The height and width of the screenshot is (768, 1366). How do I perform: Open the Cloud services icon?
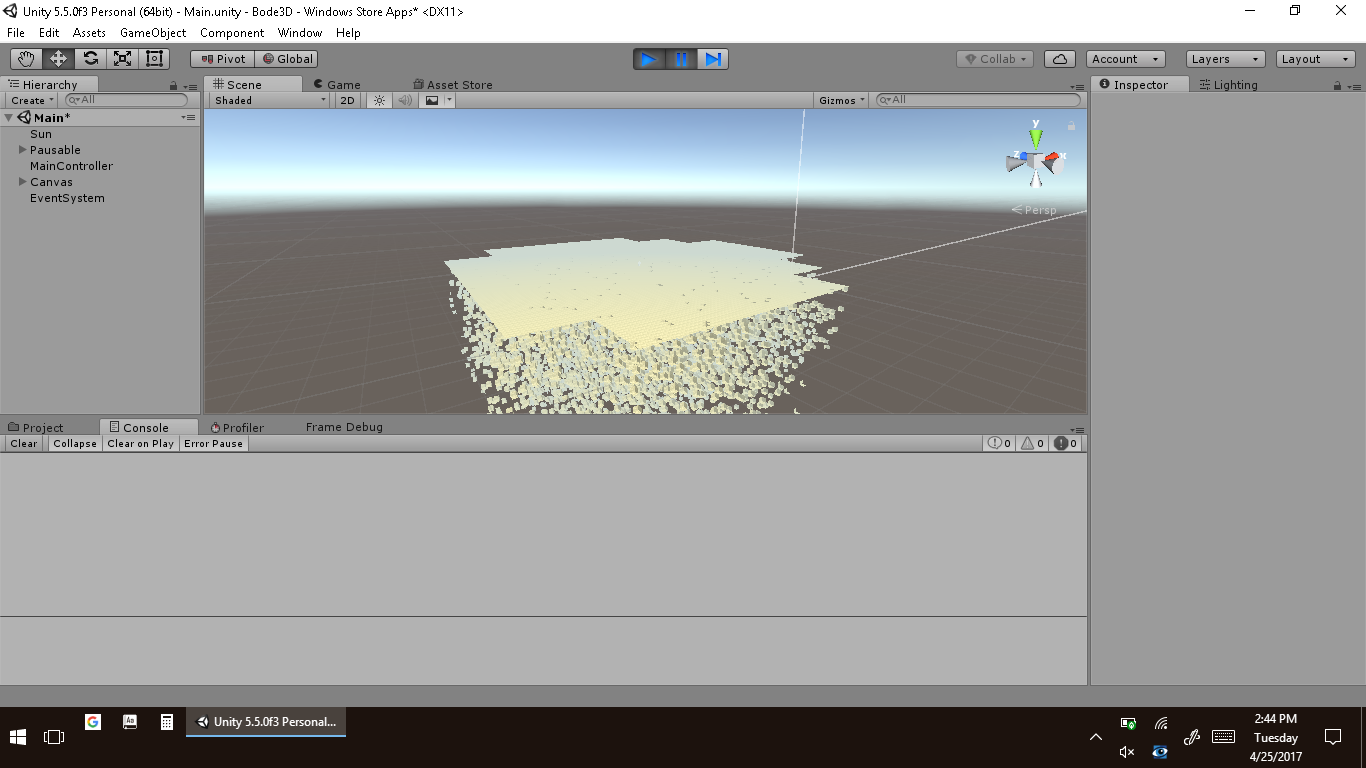(1060, 59)
